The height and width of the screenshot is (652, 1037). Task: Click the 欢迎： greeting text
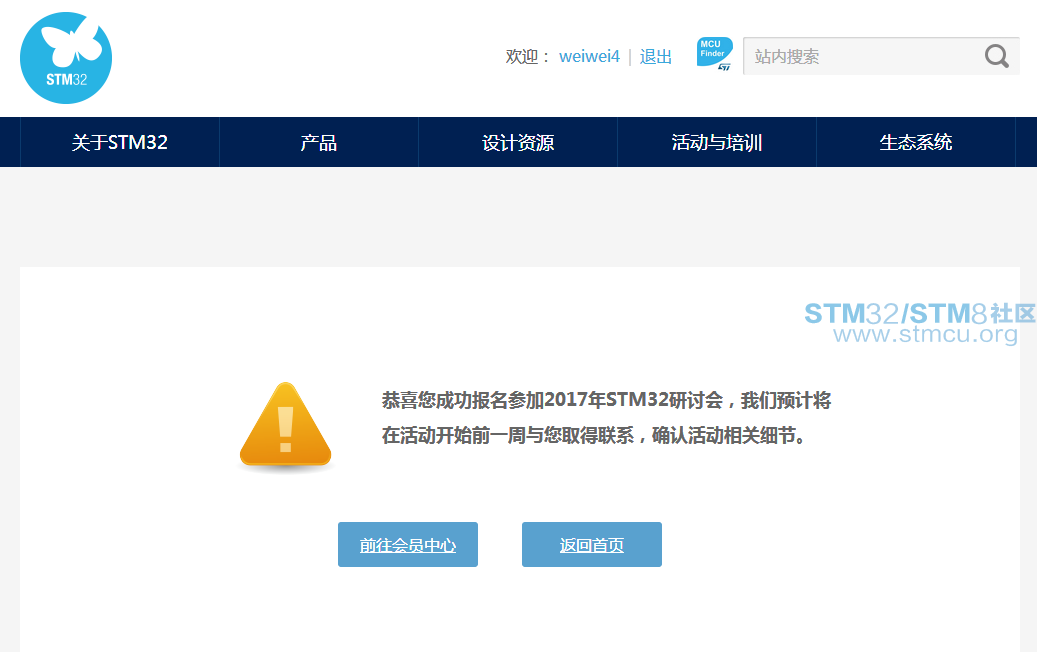(528, 57)
